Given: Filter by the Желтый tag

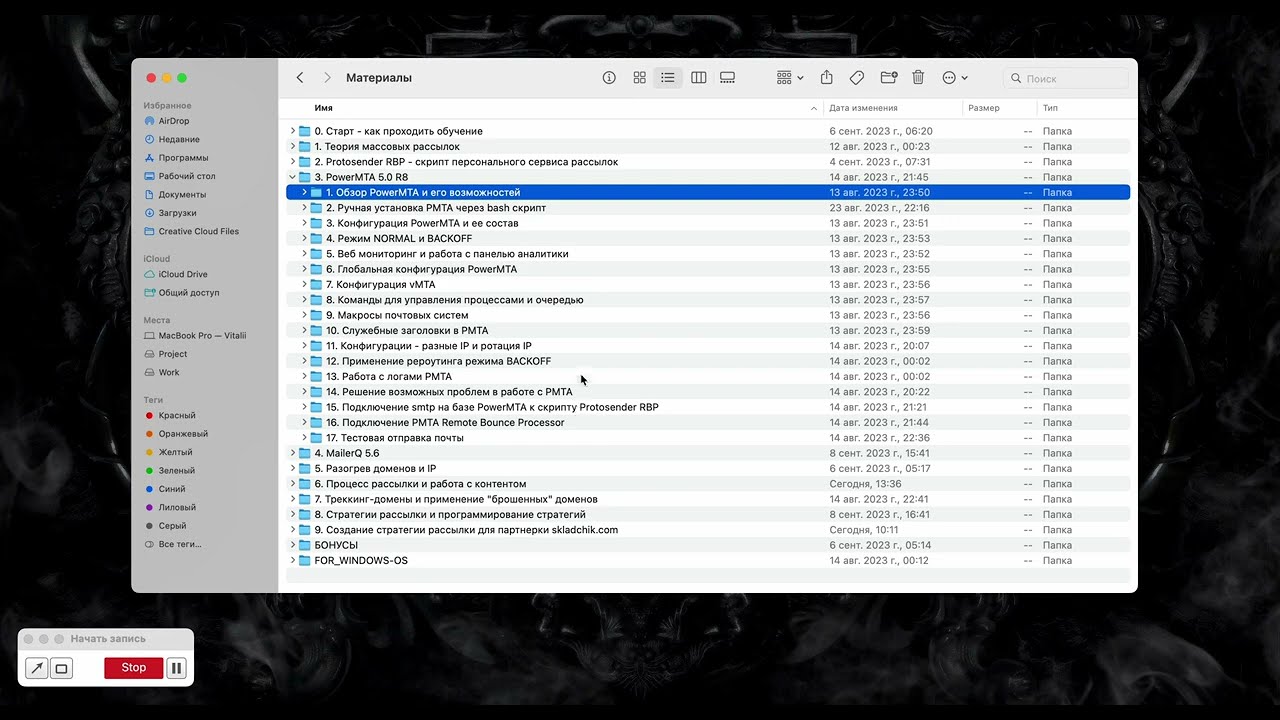Looking at the screenshot, I should 175,452.
